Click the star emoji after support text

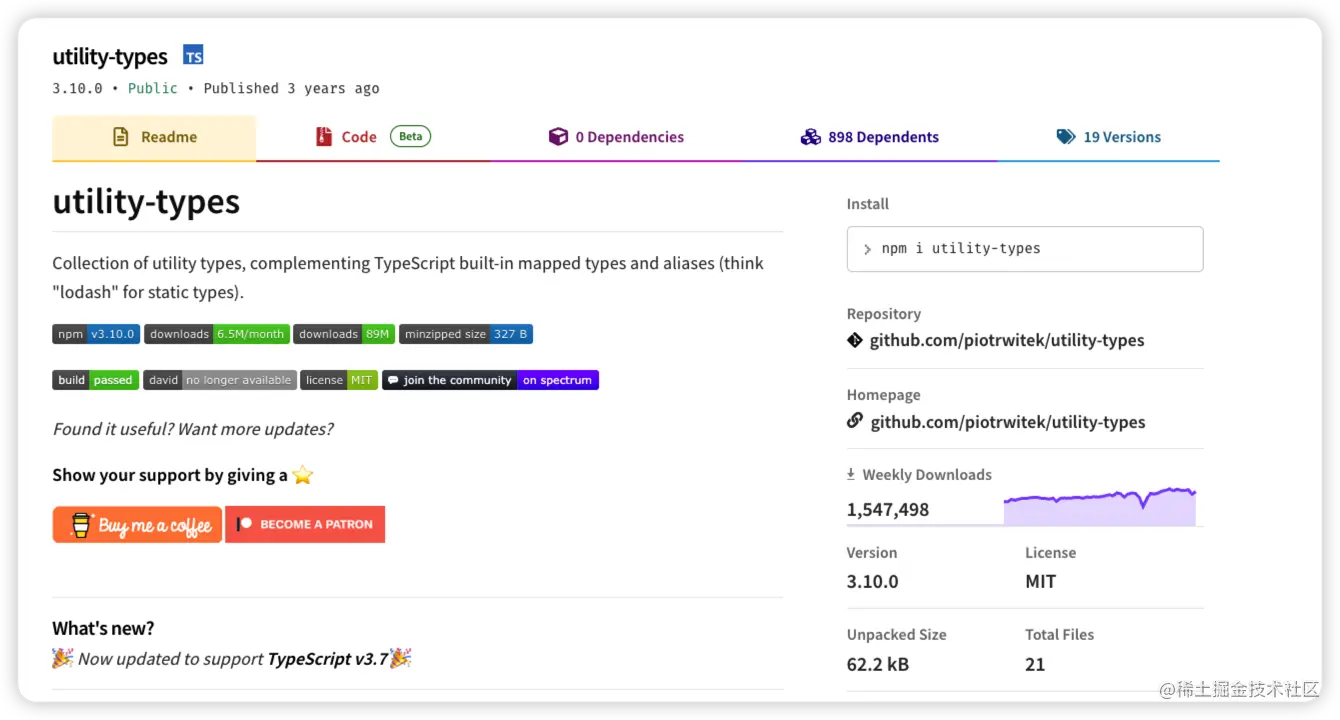(x=303, y=475)
